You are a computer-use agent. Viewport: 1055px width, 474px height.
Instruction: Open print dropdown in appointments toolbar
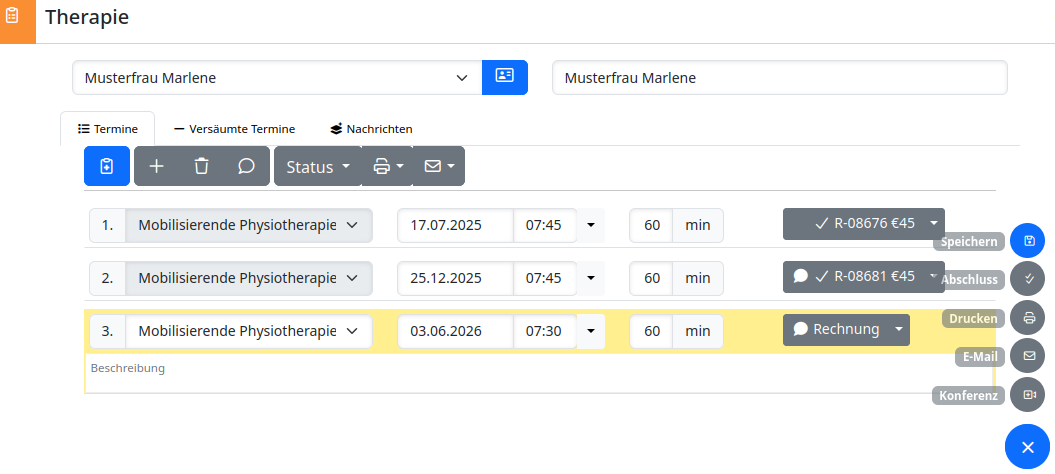coord(388,166)
